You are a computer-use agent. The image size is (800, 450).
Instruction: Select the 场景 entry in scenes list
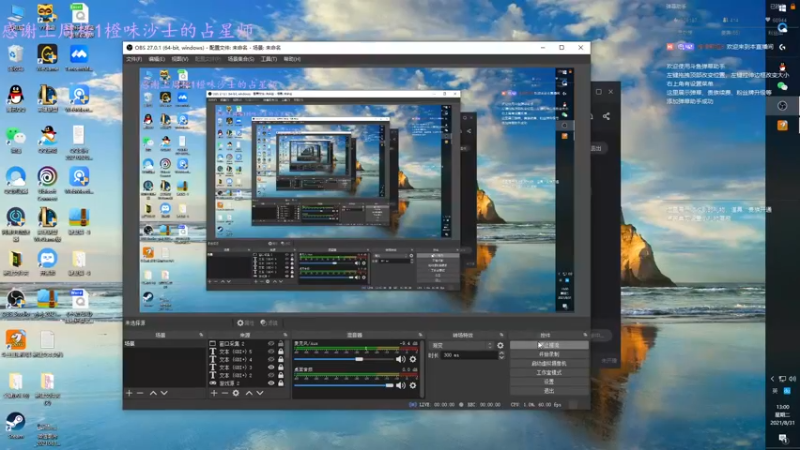[x=163, y=344]
